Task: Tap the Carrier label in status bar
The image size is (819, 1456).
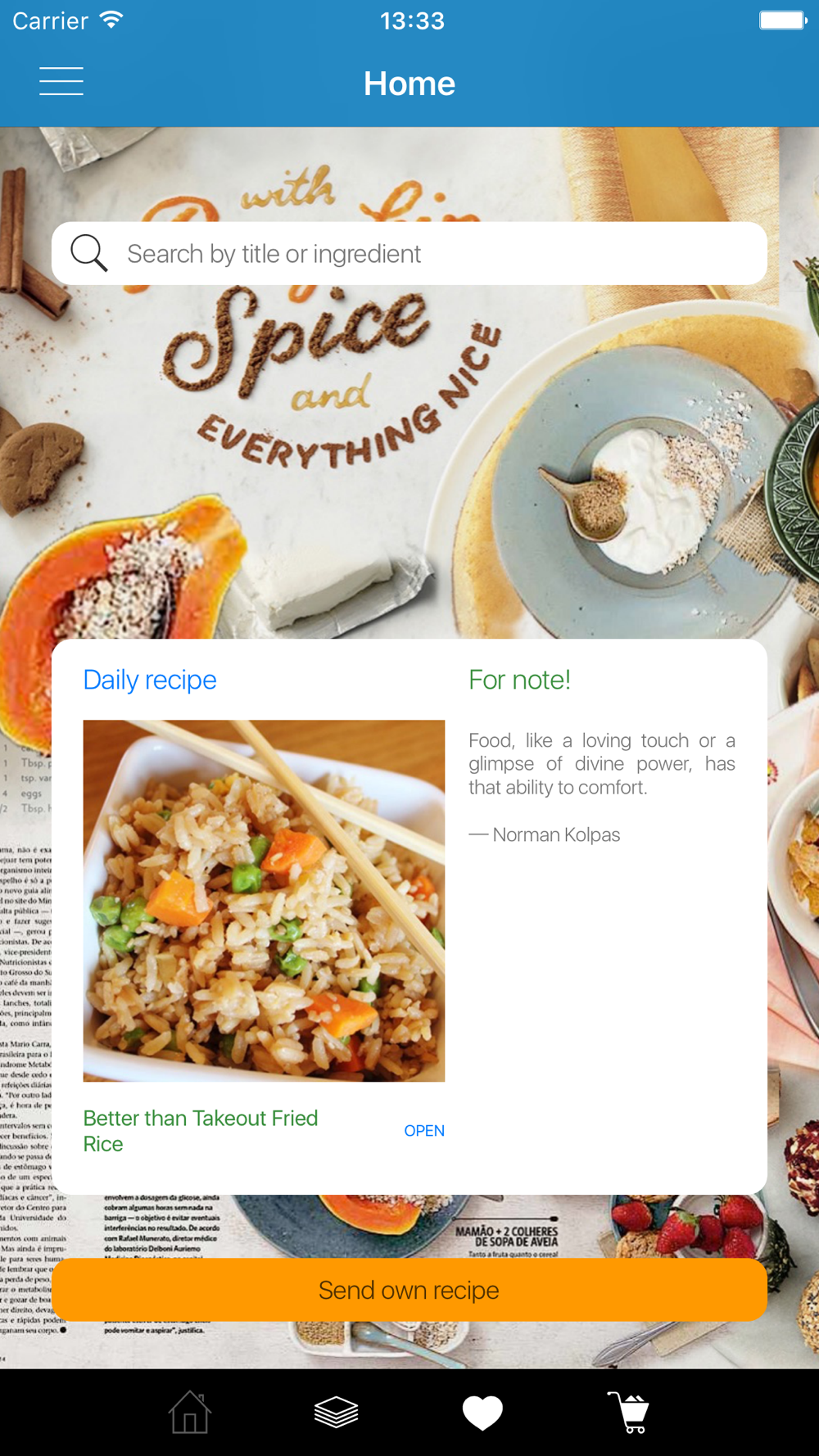Action: click(x=50, y=20)
